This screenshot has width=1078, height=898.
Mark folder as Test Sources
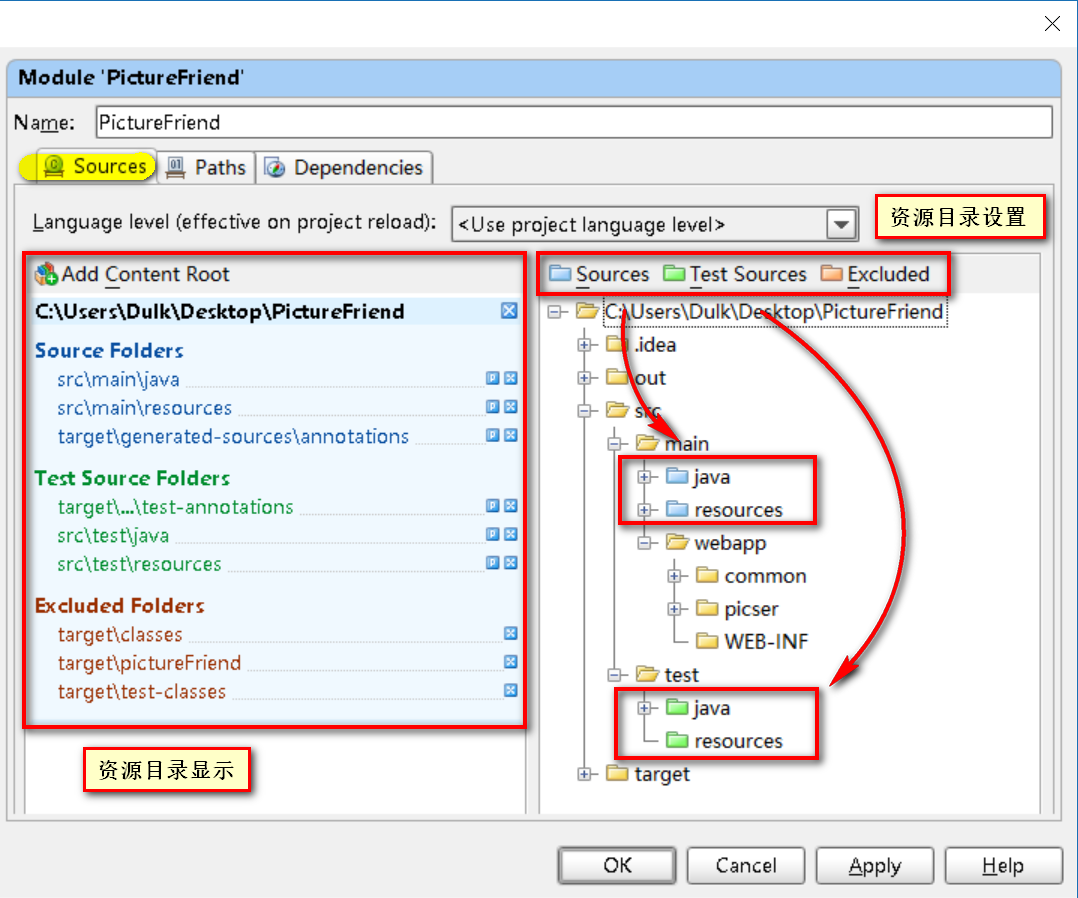pos(735,274)
